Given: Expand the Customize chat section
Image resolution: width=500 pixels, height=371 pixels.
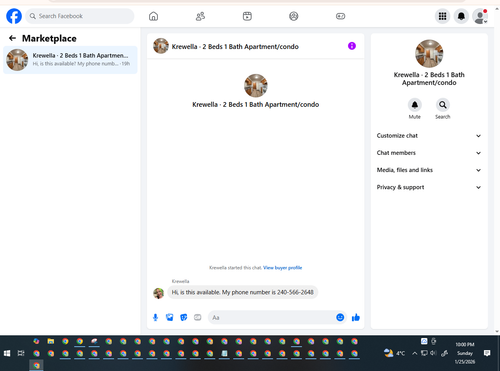Looking at the screenshot, I should (429, 136).
